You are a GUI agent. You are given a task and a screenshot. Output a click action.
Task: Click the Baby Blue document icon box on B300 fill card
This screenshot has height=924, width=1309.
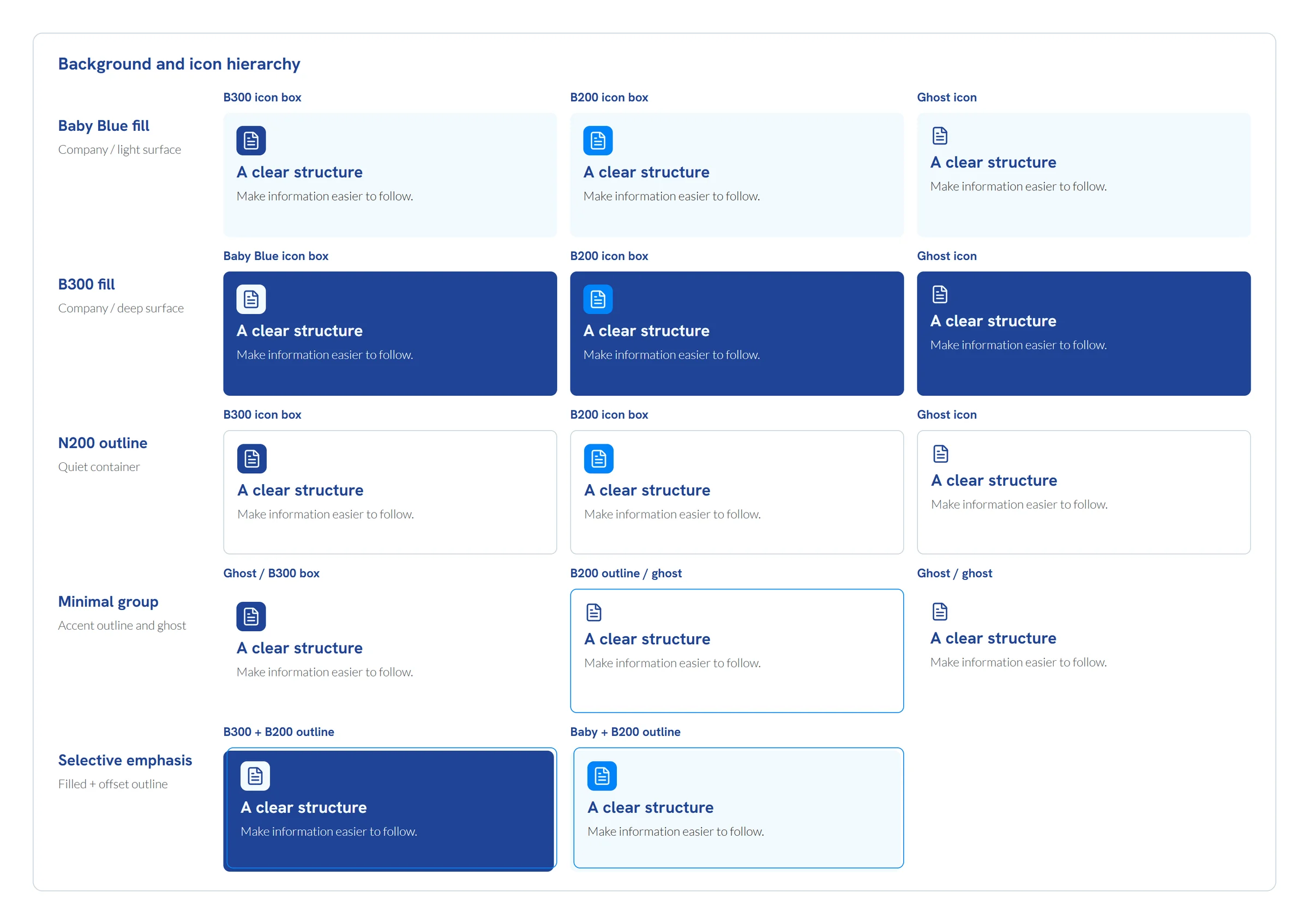pyautogui.click(x=251, y=299)
